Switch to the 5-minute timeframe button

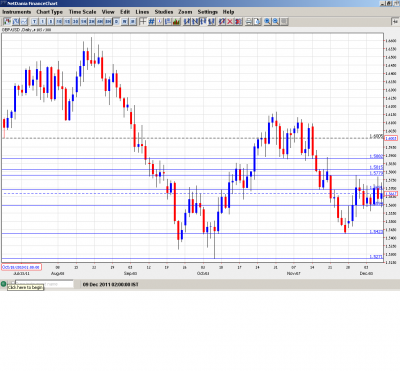tap(51, 22)
